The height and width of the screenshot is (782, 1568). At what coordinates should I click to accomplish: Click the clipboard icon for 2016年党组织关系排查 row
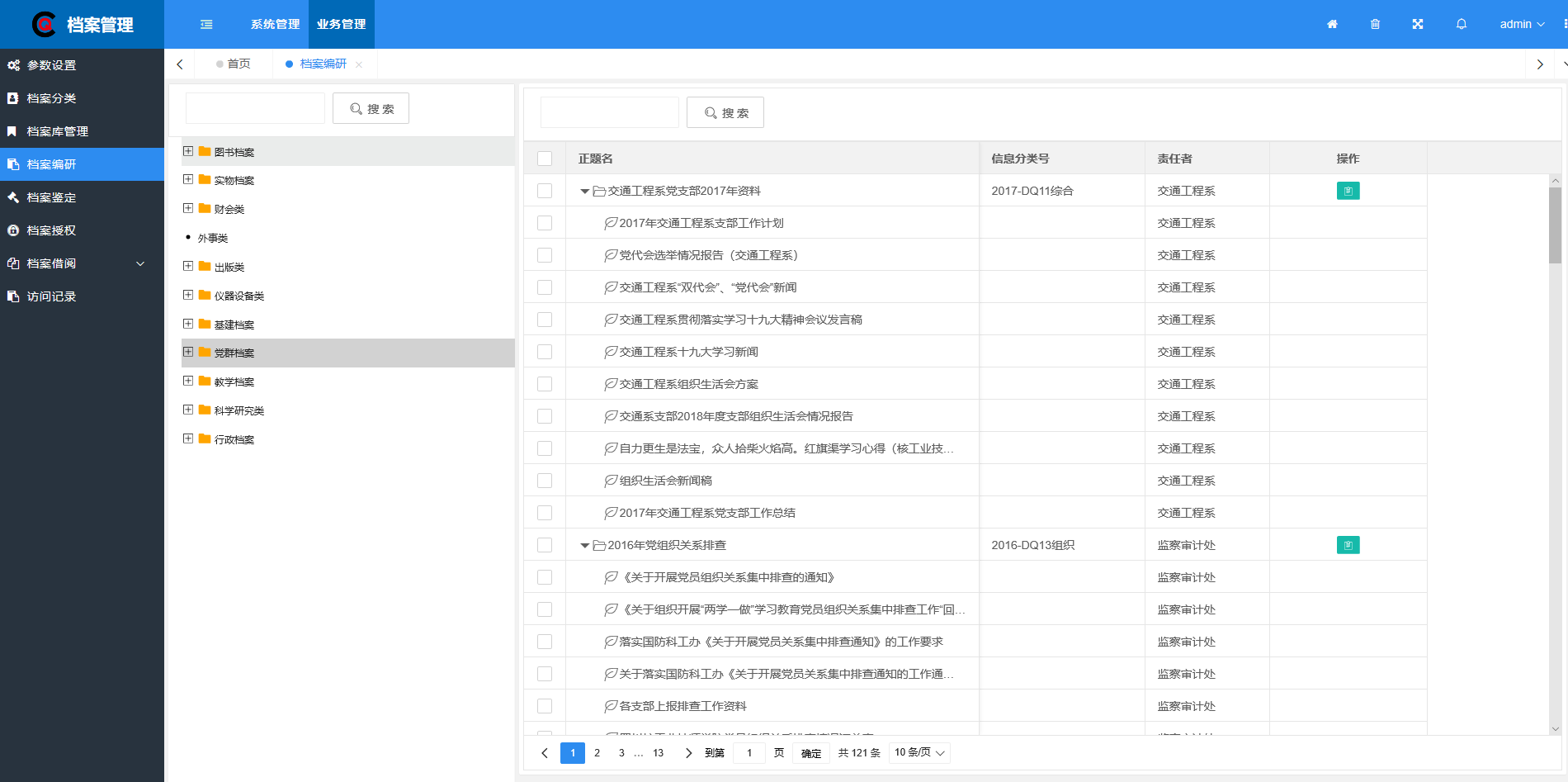tap(1348, 545)
